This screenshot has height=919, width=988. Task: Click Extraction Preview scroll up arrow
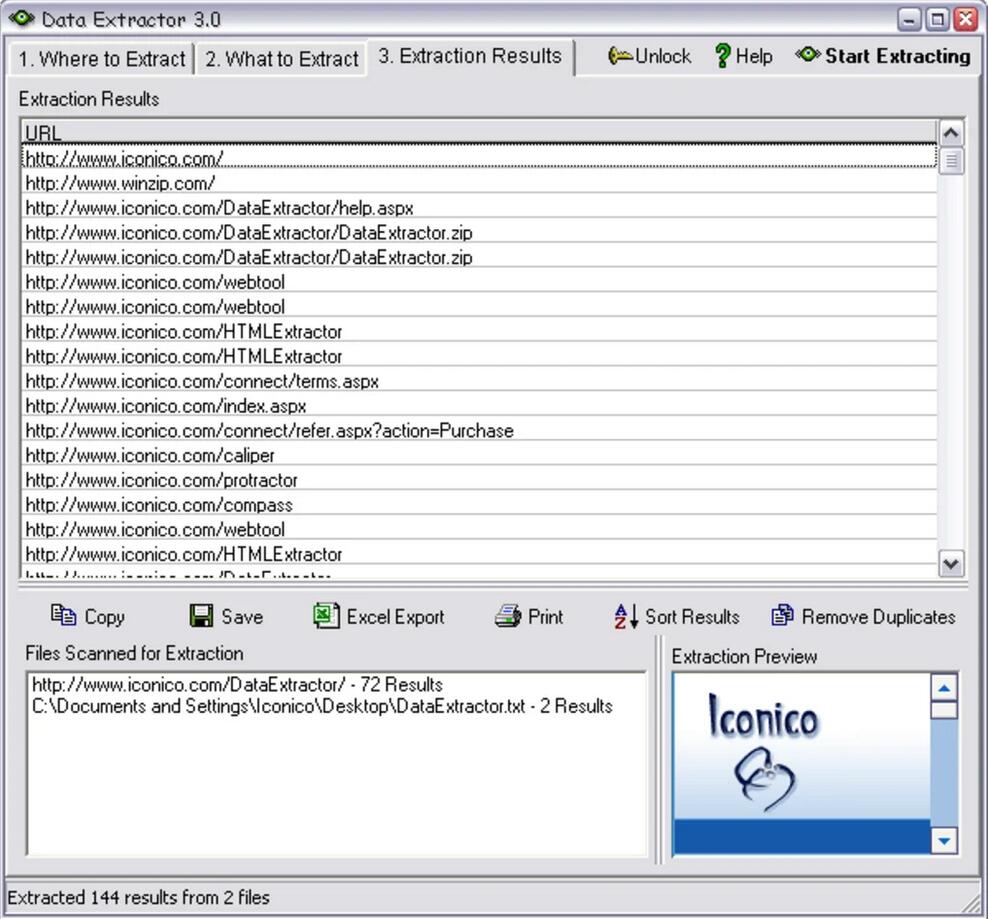coord(944,688)
